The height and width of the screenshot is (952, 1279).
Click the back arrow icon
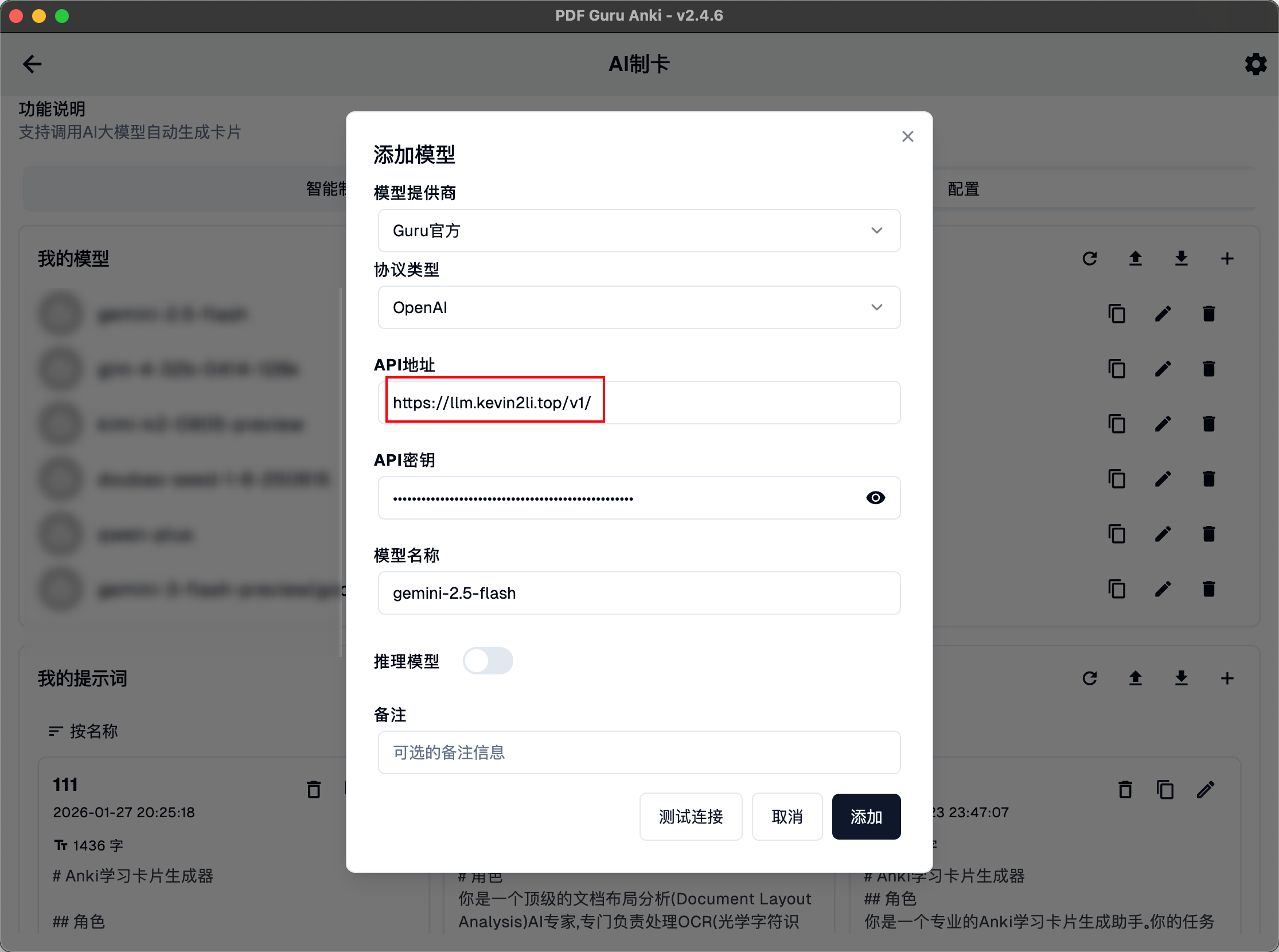(32, 64)
